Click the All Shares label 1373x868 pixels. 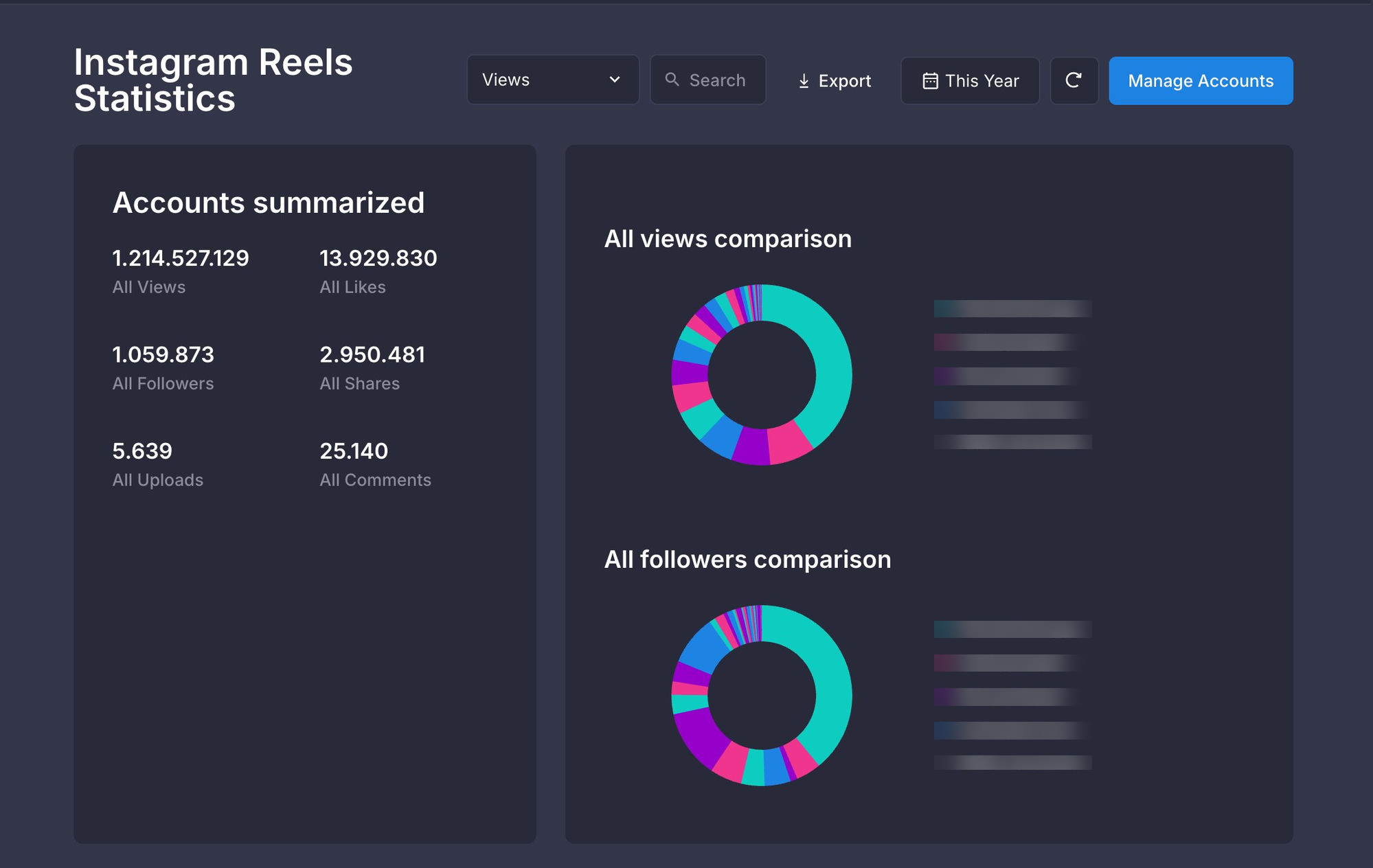point(359,383)
